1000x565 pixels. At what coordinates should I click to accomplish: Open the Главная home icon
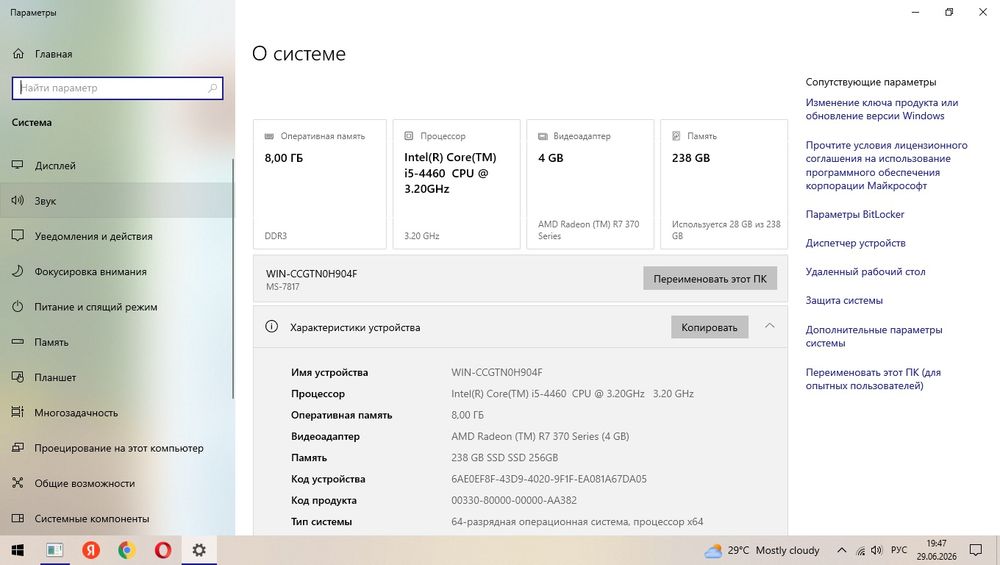pos(18,54)
